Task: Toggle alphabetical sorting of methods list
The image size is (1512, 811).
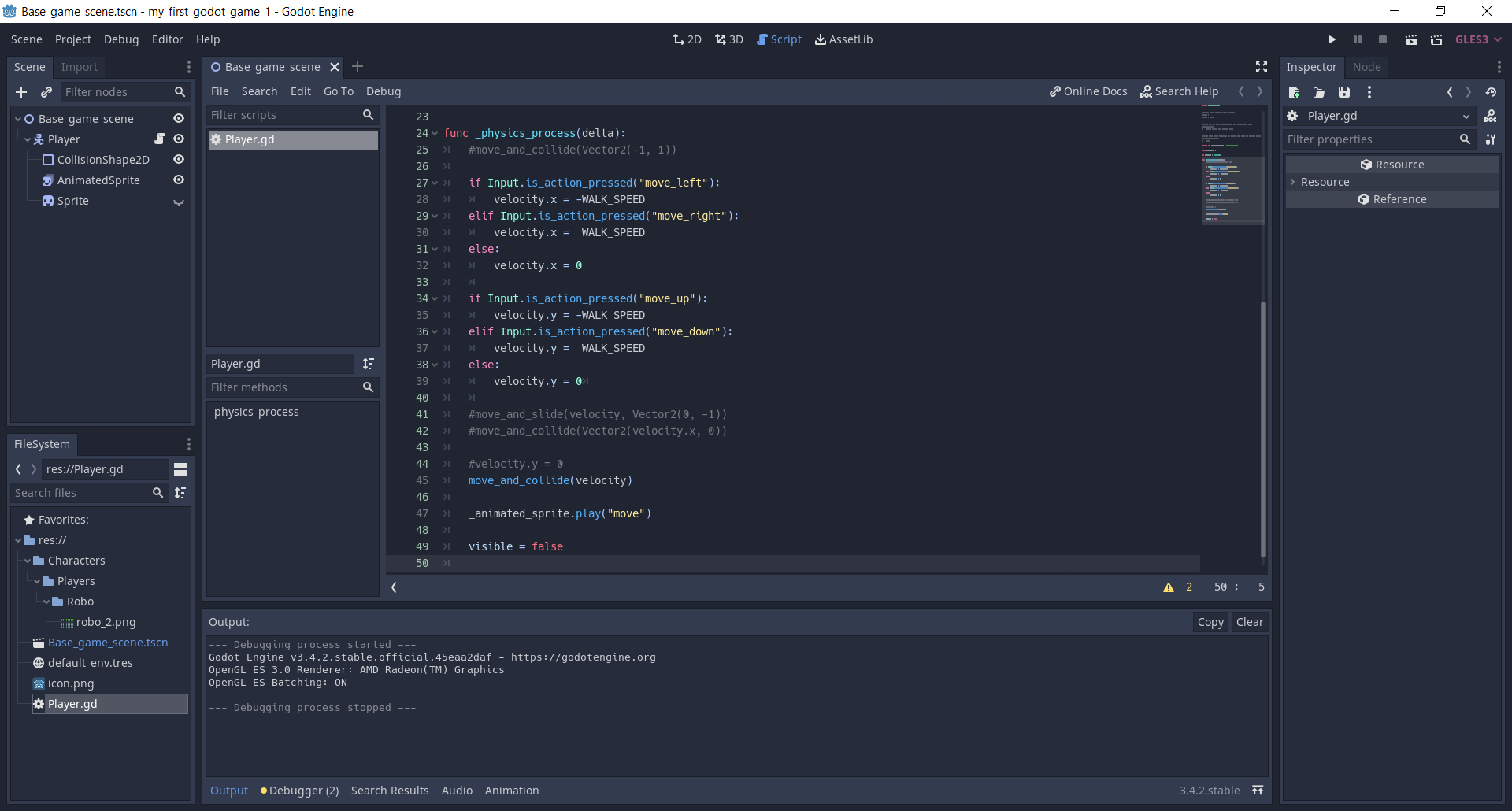Action: click(x=369, y=364)
